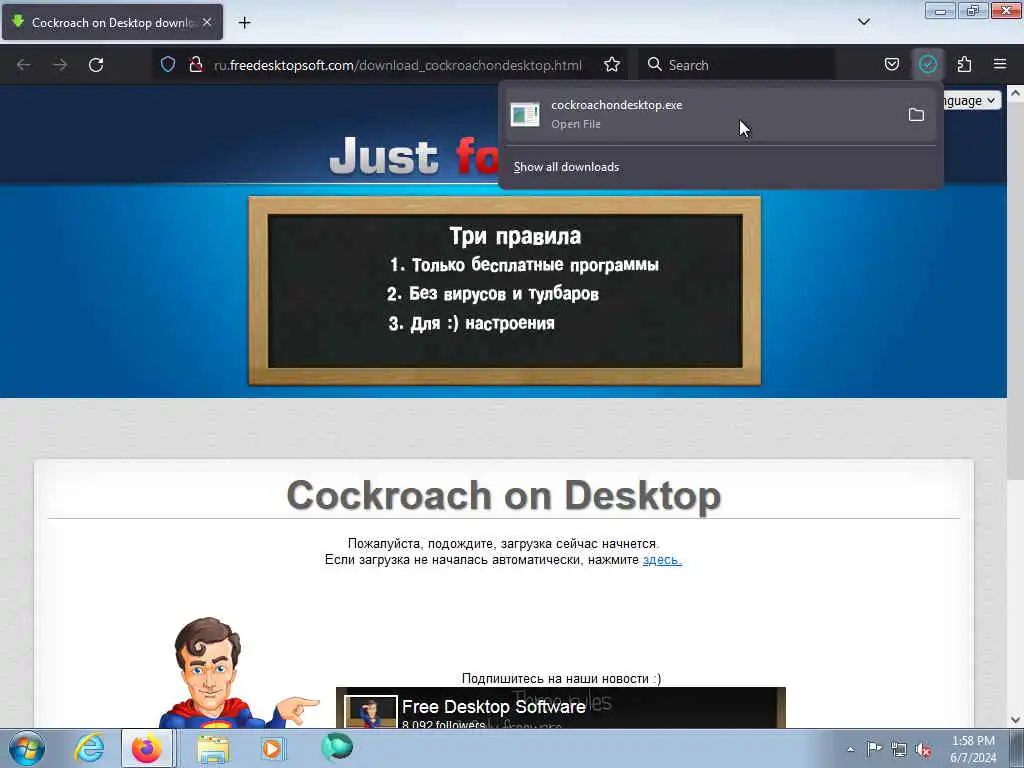Image resolution: width=1024 pixels, height=768 pixels.
Task: Click the taskbar clock showing 1:58 PM
Action: 973,749
